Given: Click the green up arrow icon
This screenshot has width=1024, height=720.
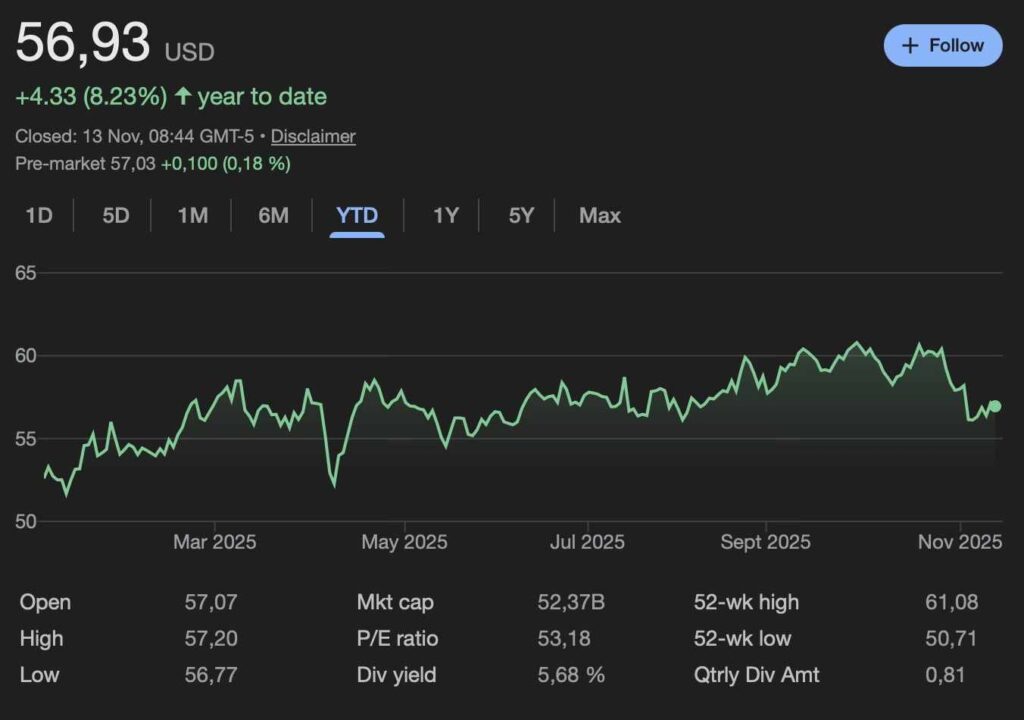Looking at the screenshot, I should 183,97.
